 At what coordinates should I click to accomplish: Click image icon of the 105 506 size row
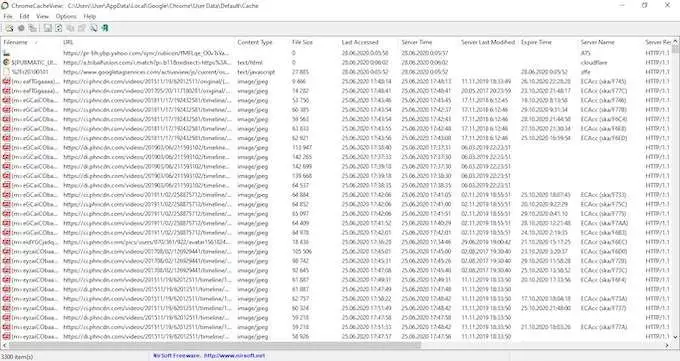6,252
